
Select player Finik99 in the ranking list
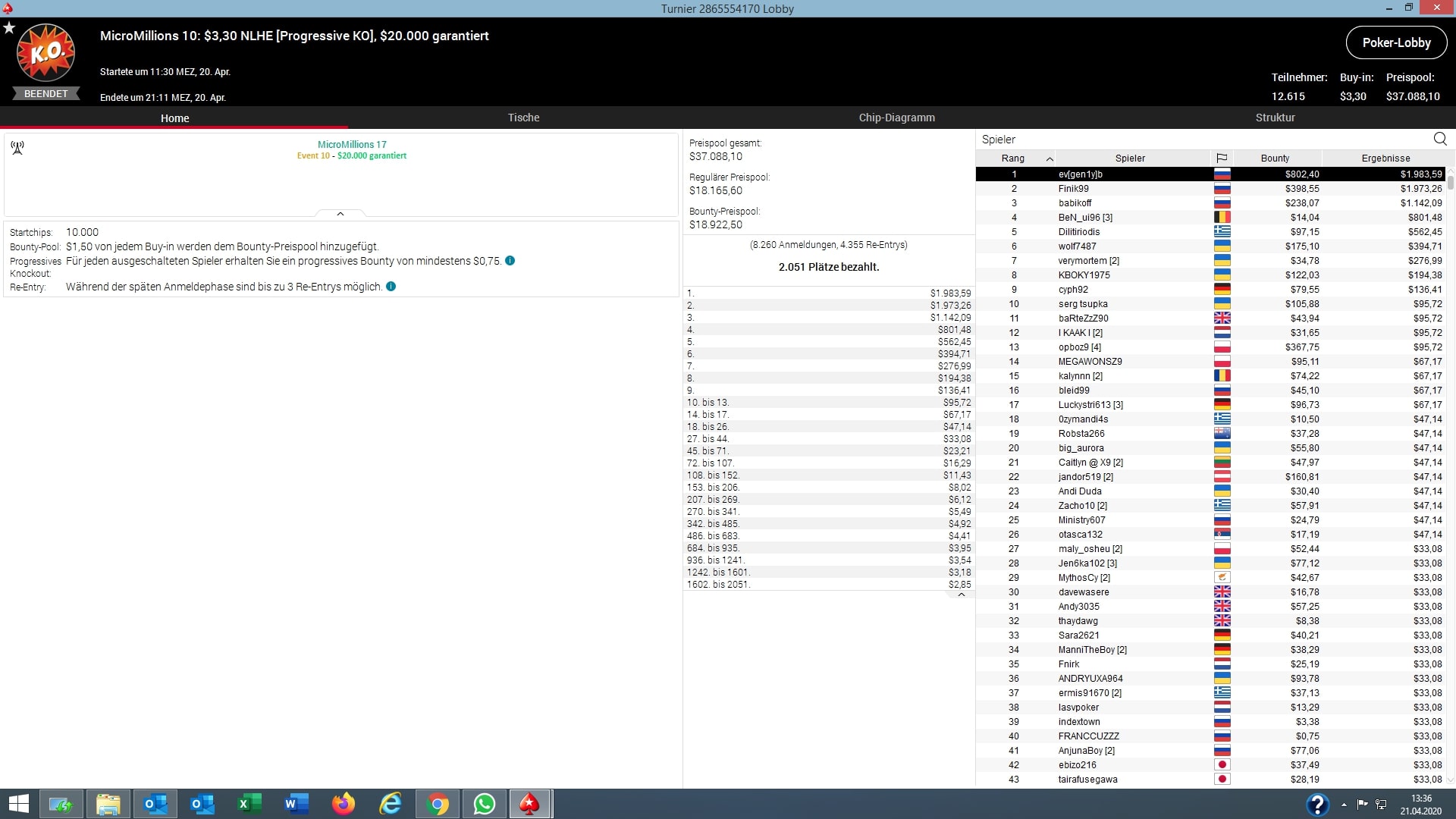1073,189
